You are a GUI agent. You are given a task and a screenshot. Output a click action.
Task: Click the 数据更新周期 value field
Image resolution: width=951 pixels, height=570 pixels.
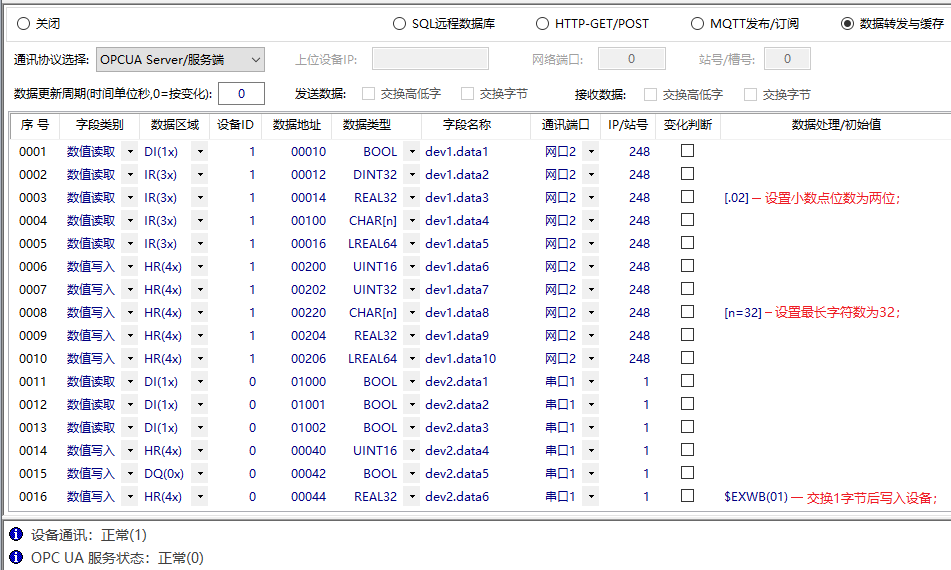coord(241,93)
